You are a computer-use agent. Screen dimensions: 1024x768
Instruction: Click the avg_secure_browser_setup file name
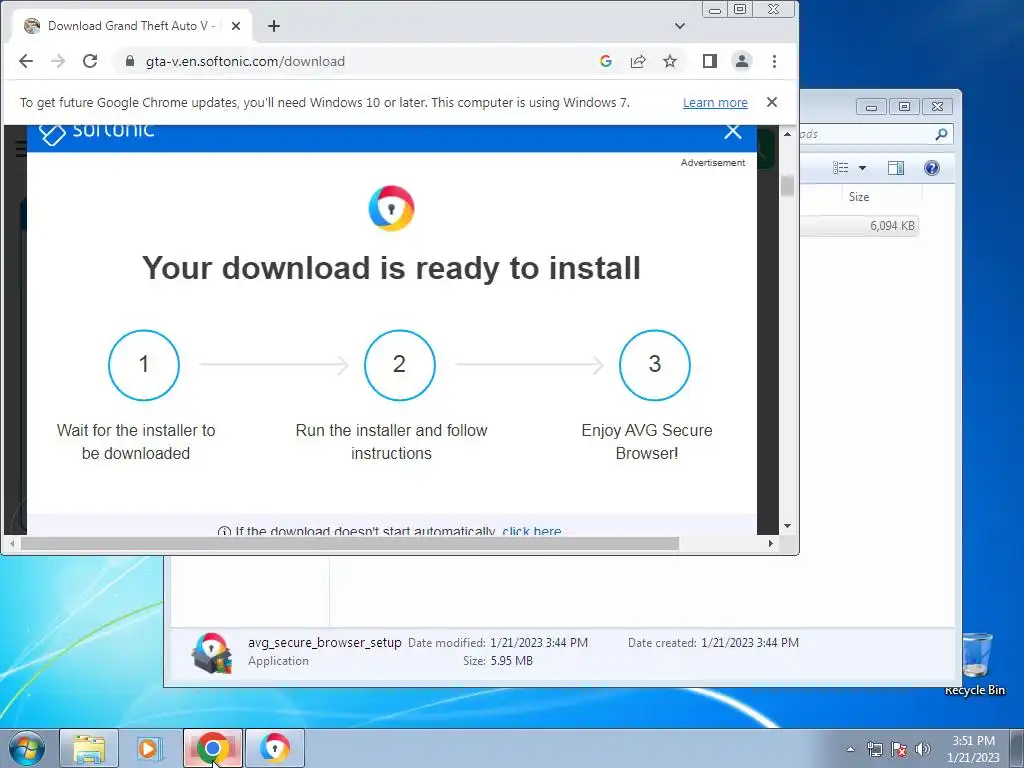(325, 643)
